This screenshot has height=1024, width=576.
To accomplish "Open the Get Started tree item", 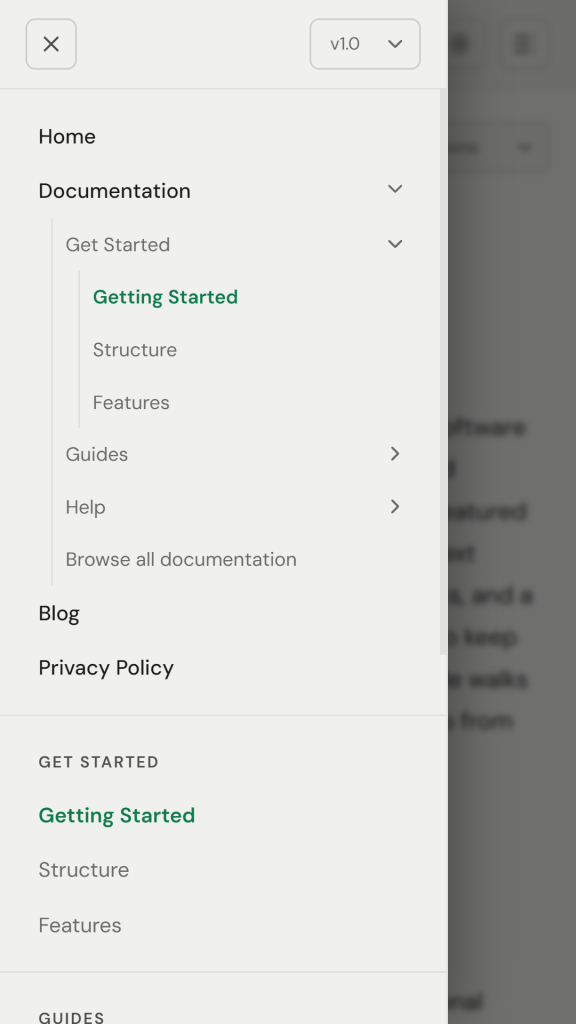I will tap(118, 244).
